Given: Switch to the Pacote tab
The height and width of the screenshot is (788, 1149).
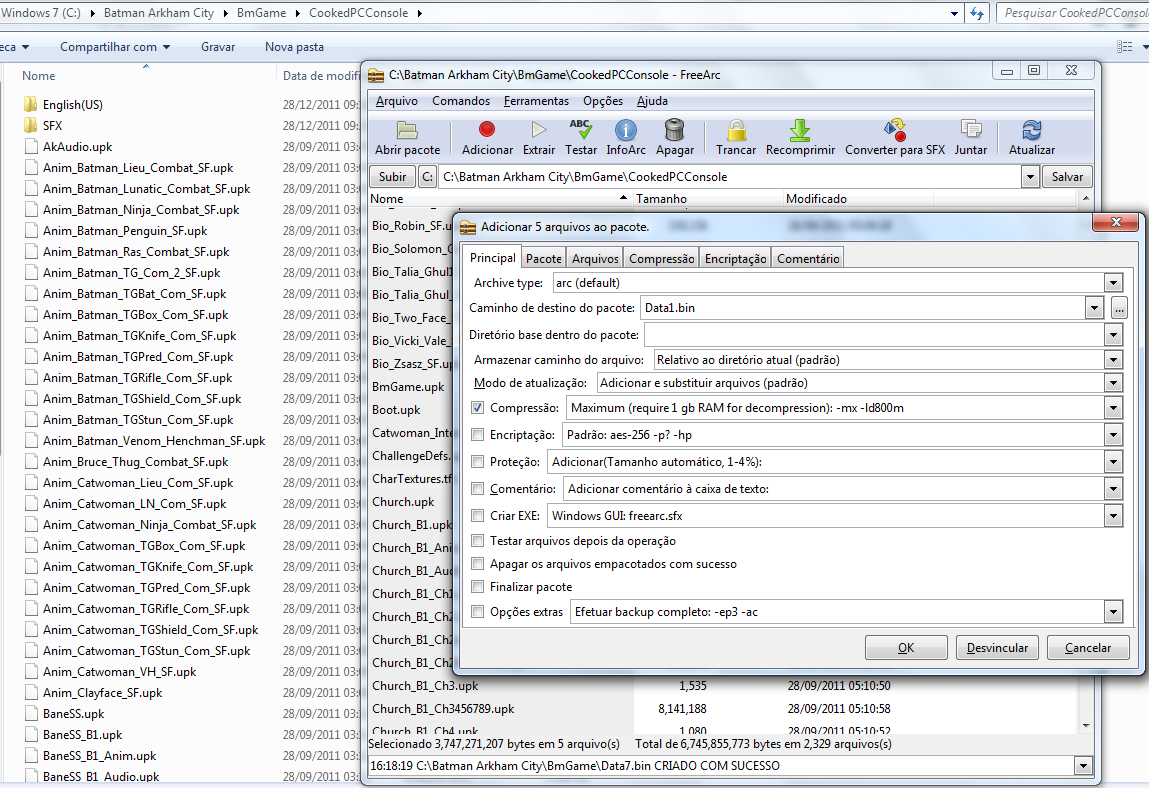Looking at the screenshot, I should tap(543, 259).
